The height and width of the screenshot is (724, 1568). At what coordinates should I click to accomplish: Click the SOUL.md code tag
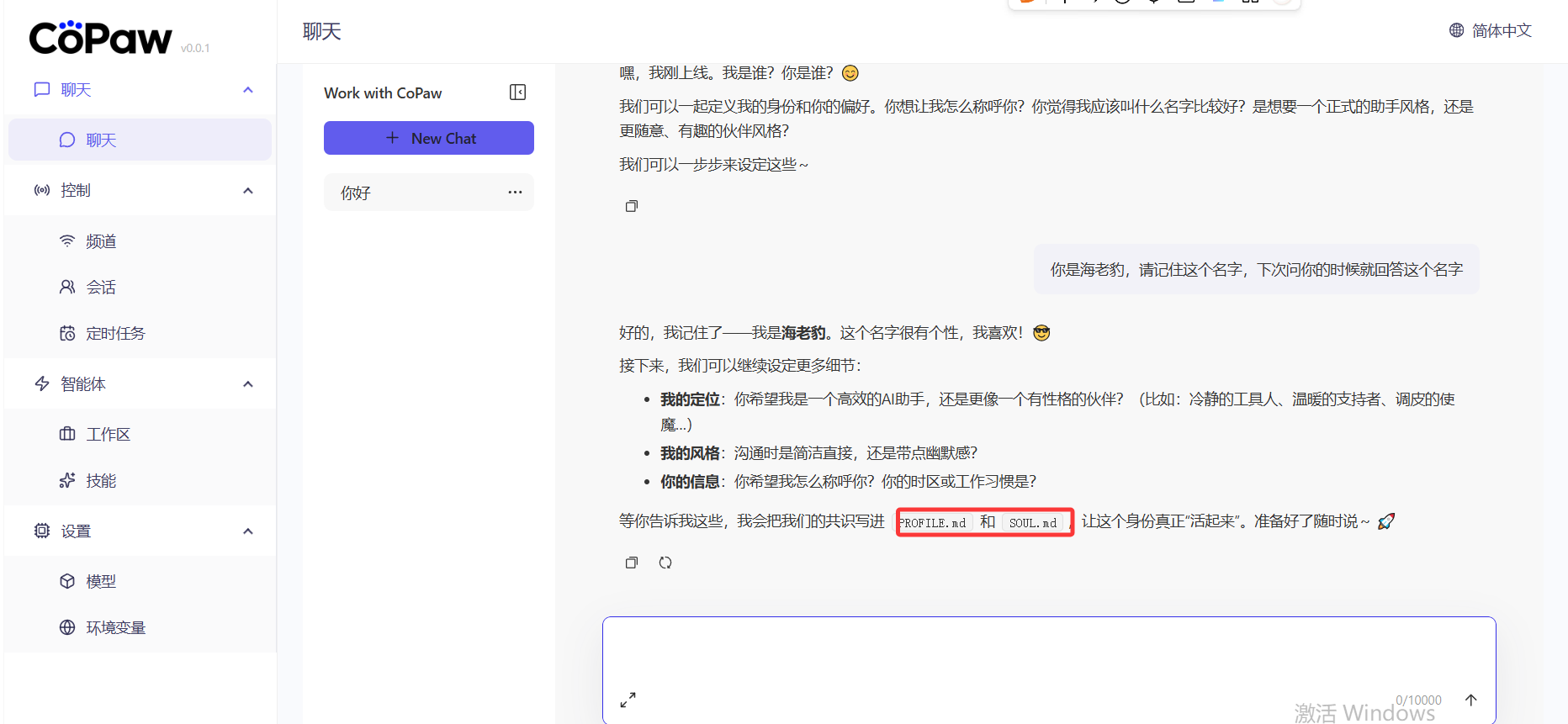1033,522
